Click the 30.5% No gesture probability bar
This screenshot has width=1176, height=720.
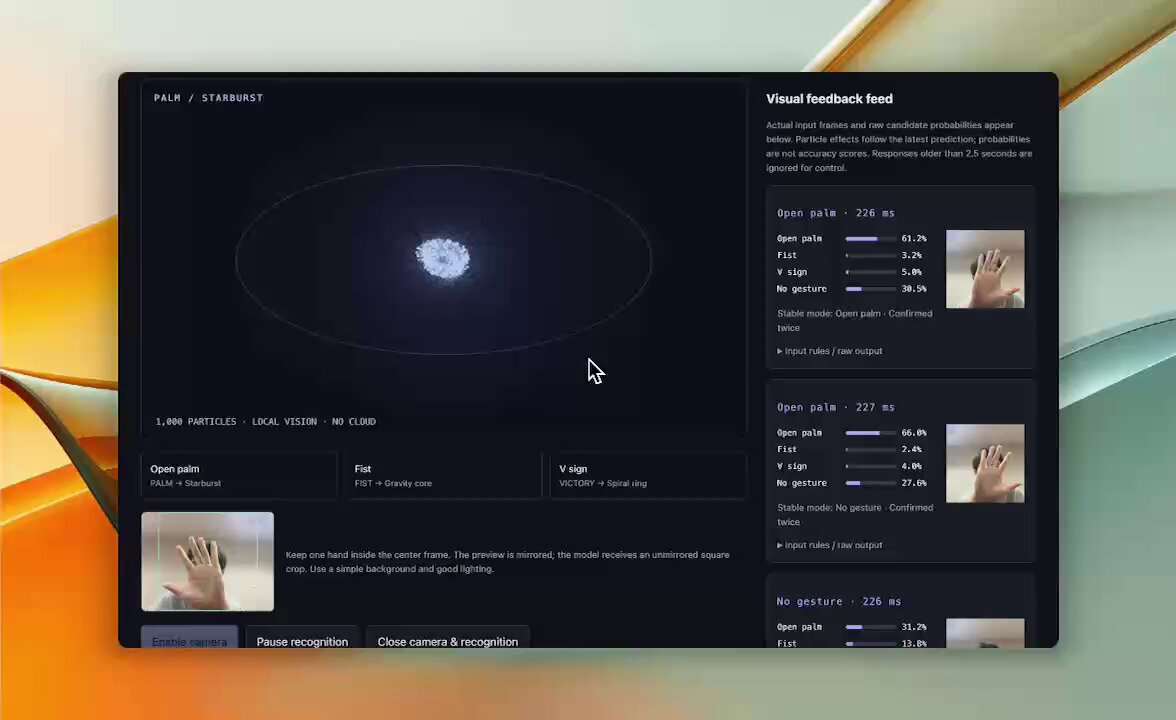coord(871,289)
